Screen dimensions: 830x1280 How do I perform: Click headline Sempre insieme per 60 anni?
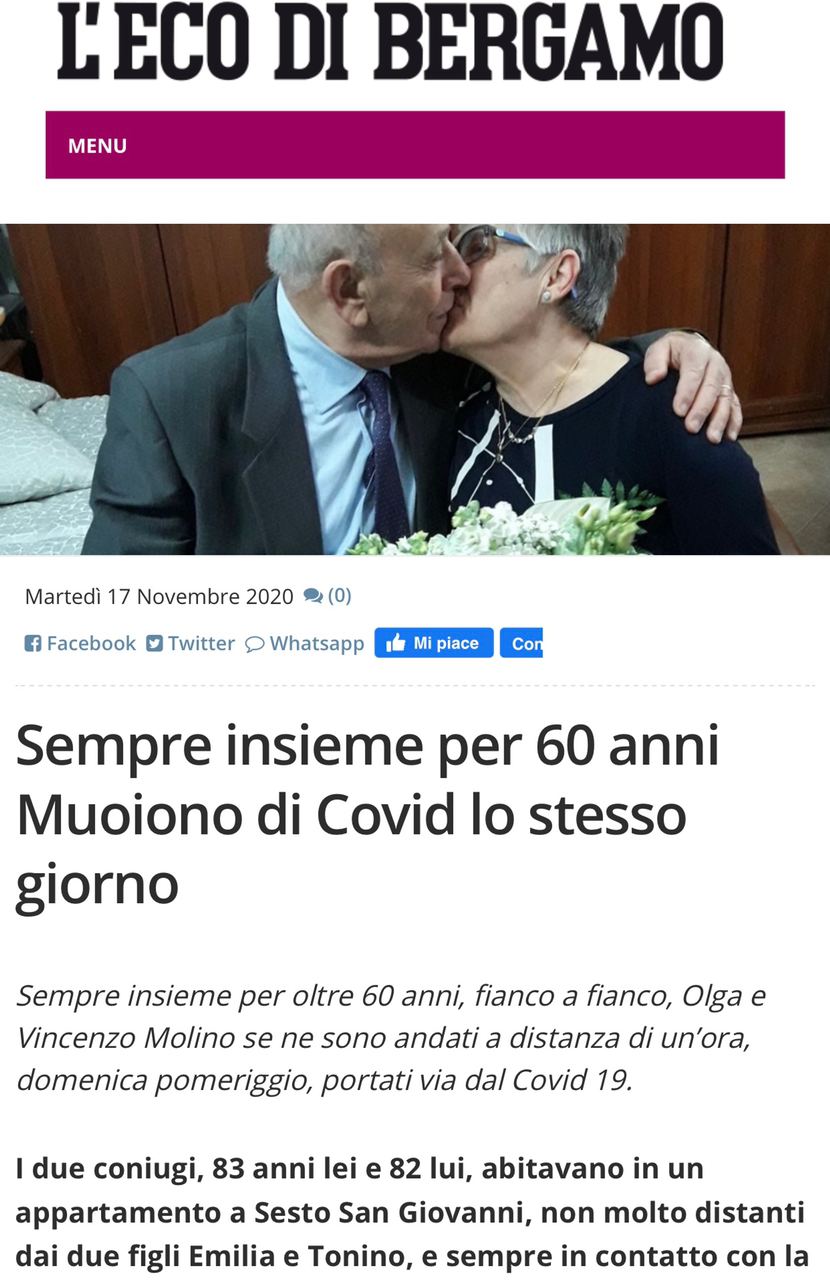click(368, 746)
